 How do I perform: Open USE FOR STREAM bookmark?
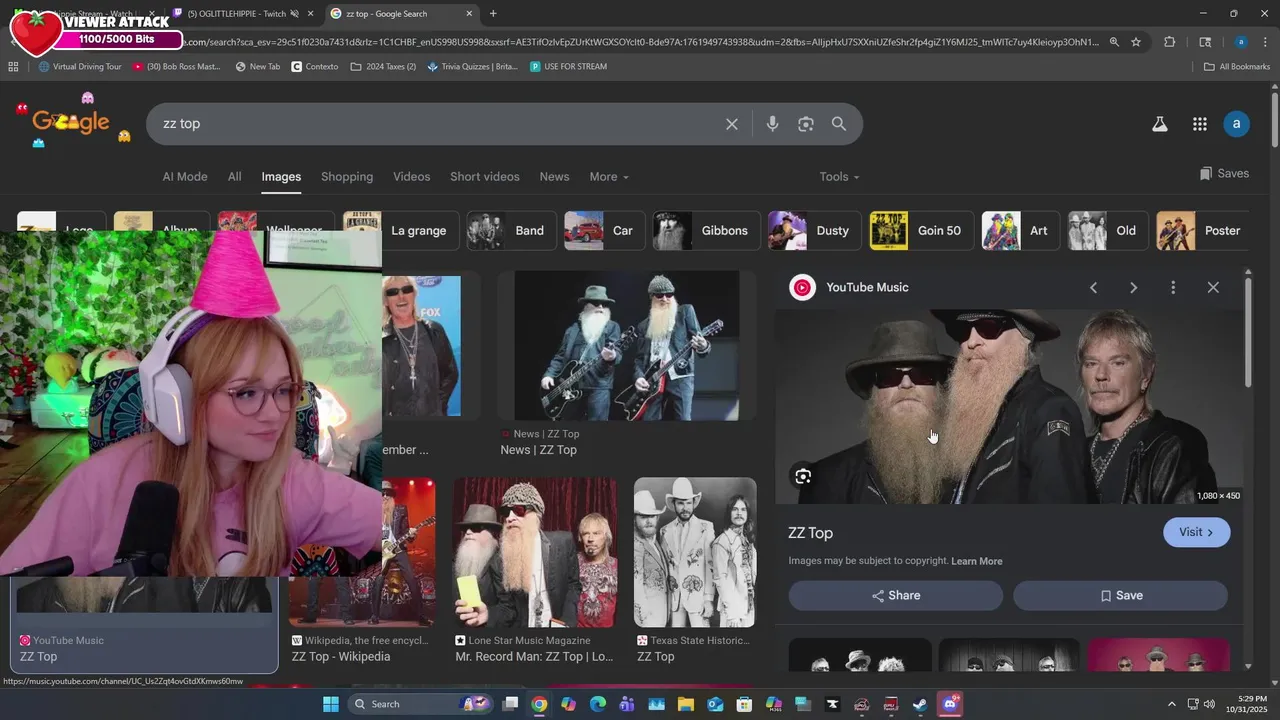coord(568,67)
